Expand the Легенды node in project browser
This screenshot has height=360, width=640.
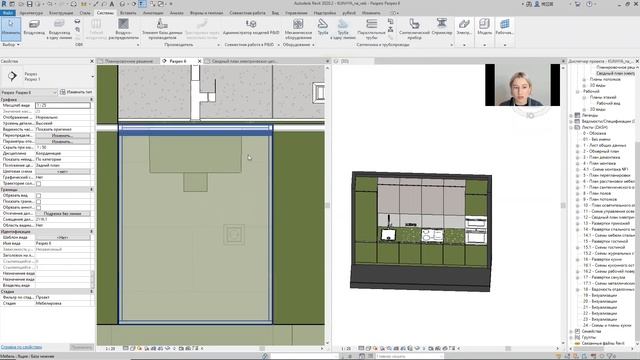571,116
